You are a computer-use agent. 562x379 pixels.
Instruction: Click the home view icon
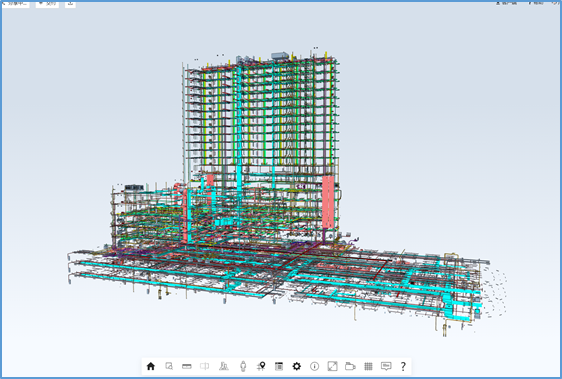[x=151, y=366]
